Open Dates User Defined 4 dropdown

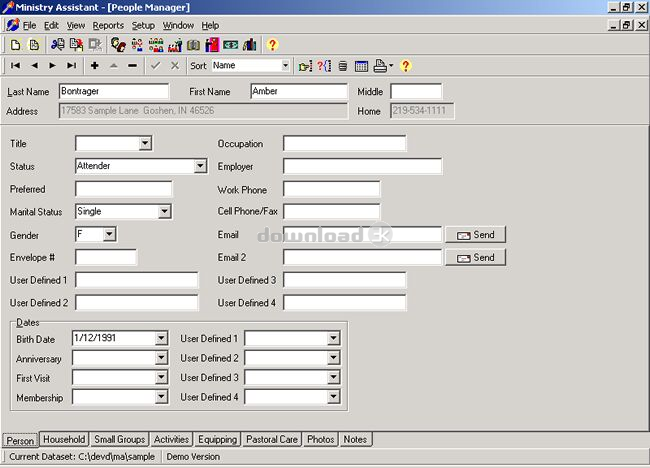click(x=333, y=397)
